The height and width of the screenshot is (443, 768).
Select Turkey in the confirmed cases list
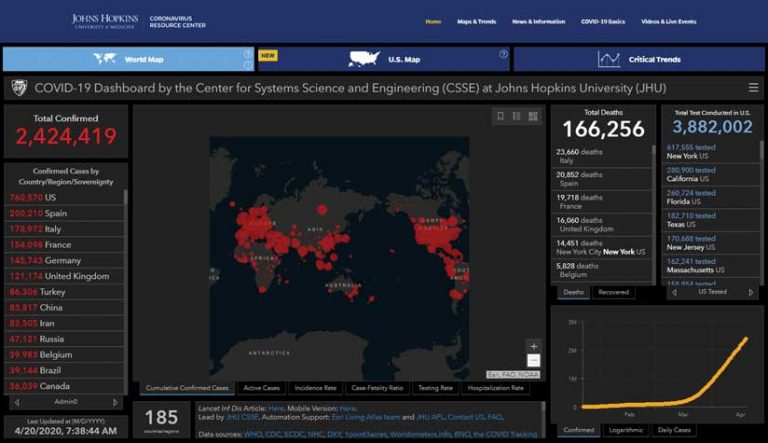64,292
